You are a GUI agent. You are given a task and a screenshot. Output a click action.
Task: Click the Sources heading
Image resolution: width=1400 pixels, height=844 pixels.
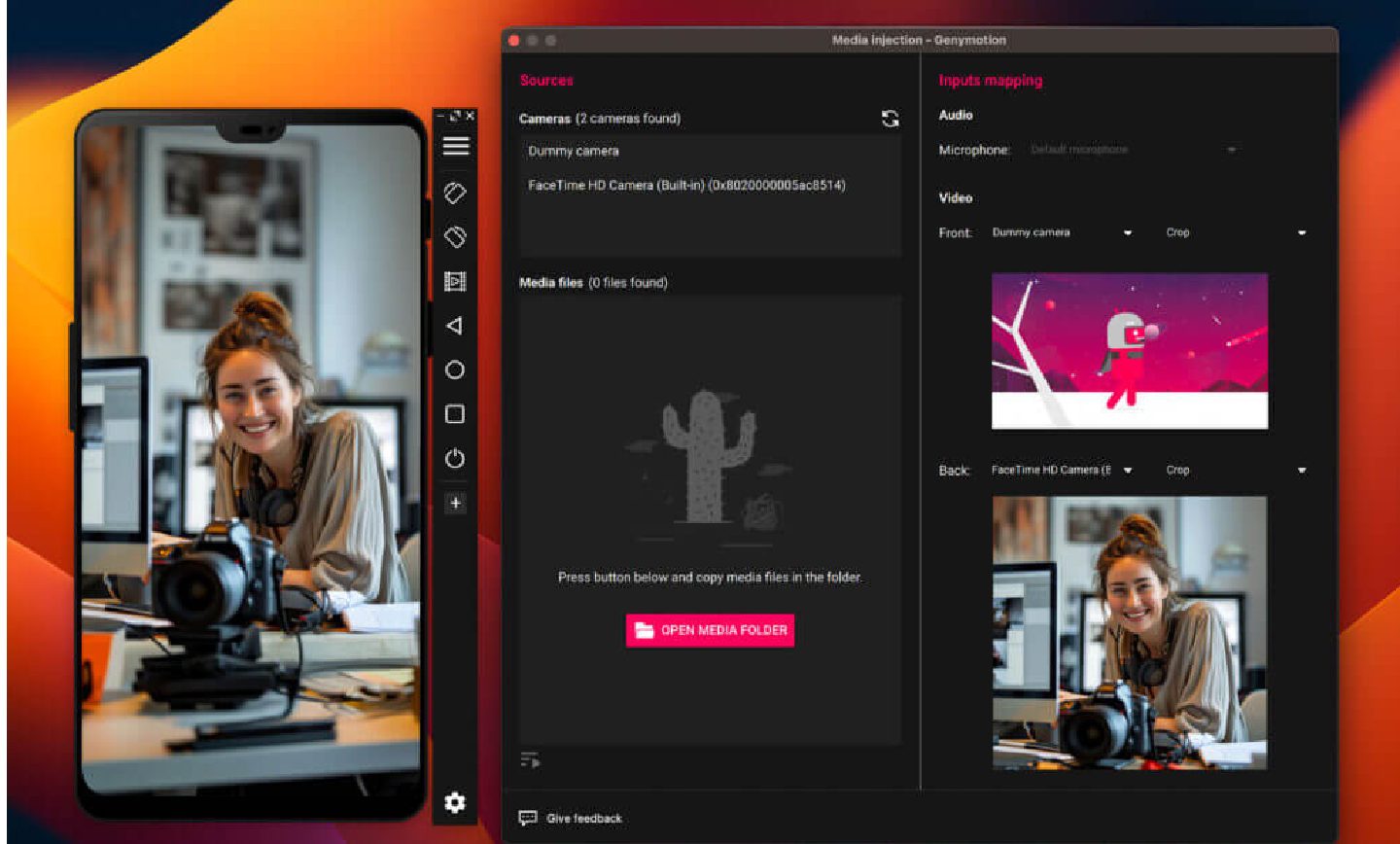(546, 81)
